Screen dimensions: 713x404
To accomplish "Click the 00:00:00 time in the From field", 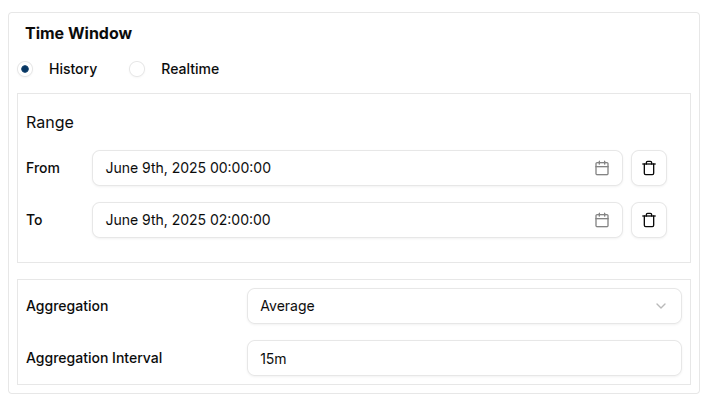I will point(240,168).
